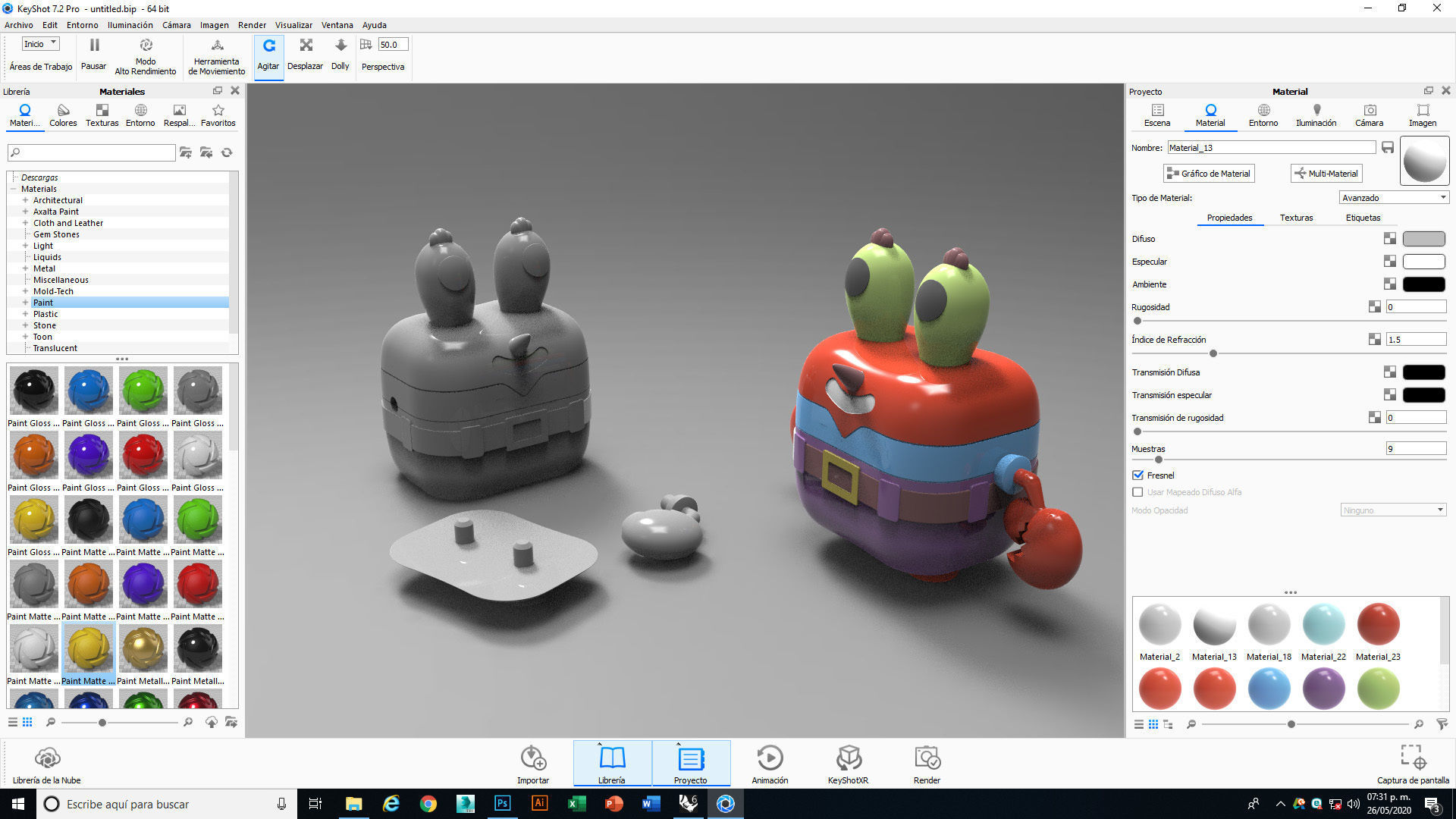1456x819 pixels.
Task: Open the Archivo menu
Action: click(19, 25)
